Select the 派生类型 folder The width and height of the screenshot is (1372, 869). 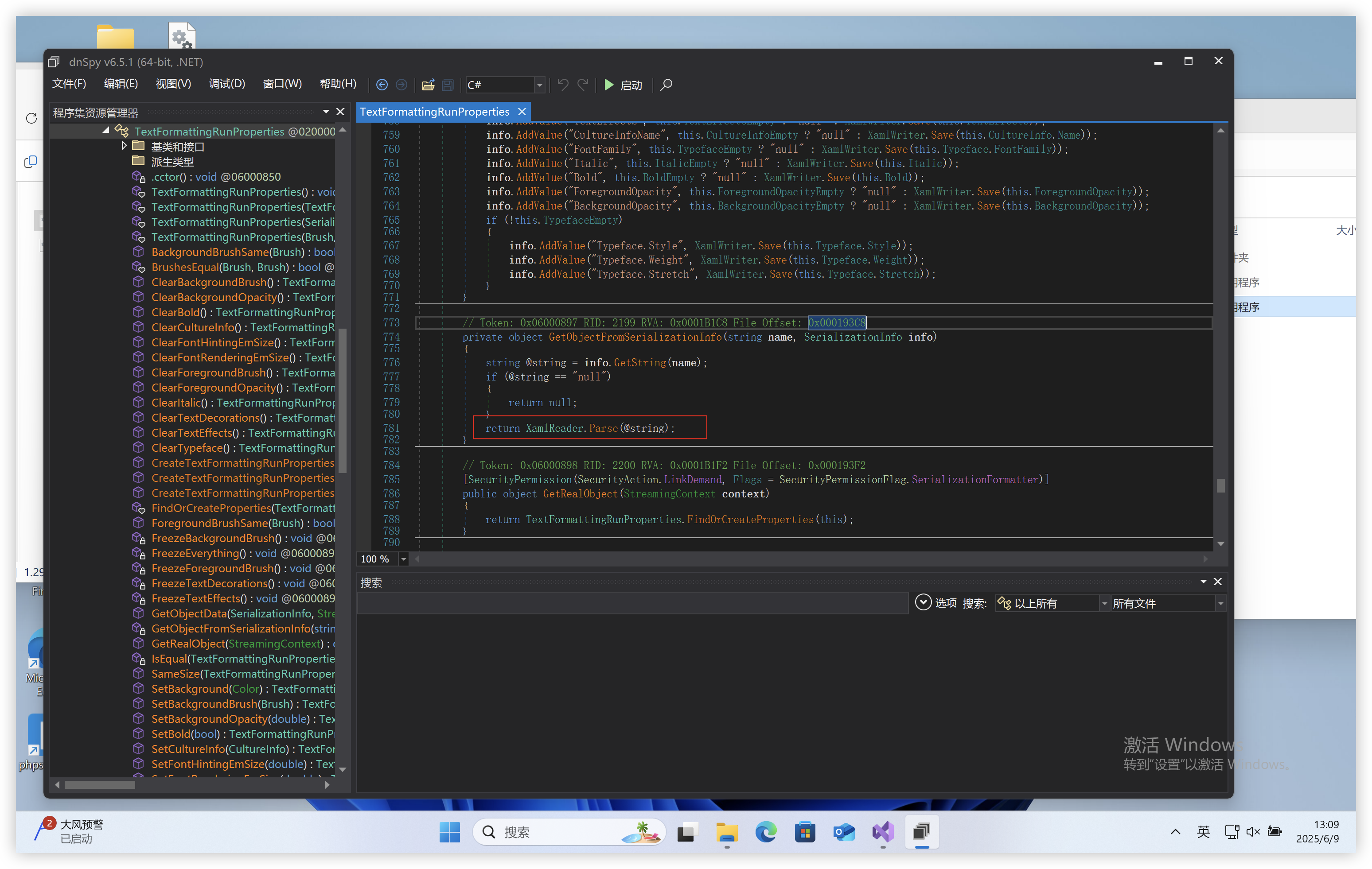click(172, 162)
